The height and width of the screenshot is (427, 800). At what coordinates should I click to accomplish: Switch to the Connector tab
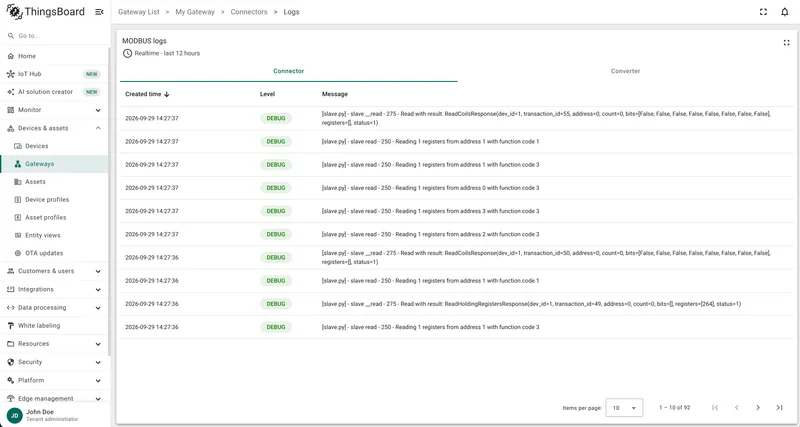click(289, 71)
